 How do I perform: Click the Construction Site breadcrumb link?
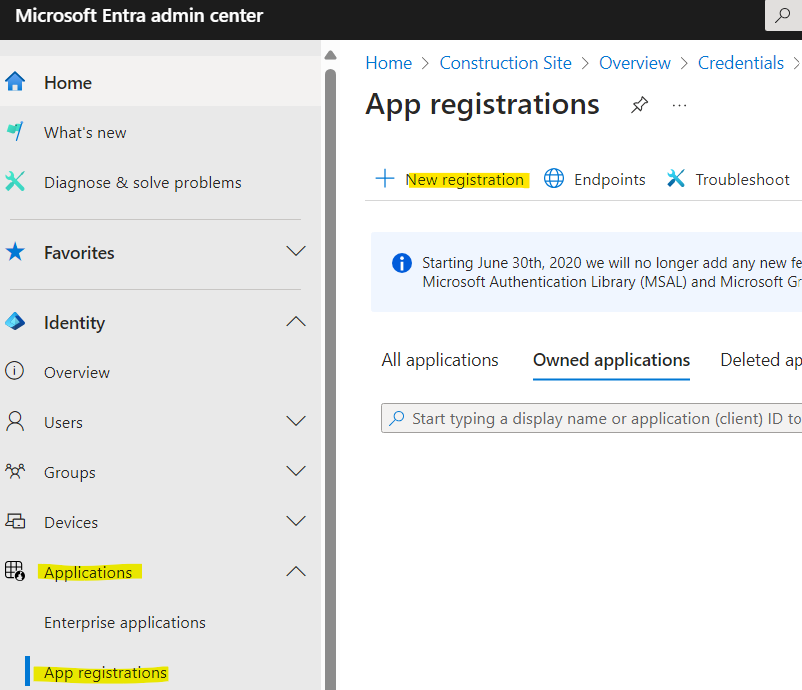click(x=505, y=63)
